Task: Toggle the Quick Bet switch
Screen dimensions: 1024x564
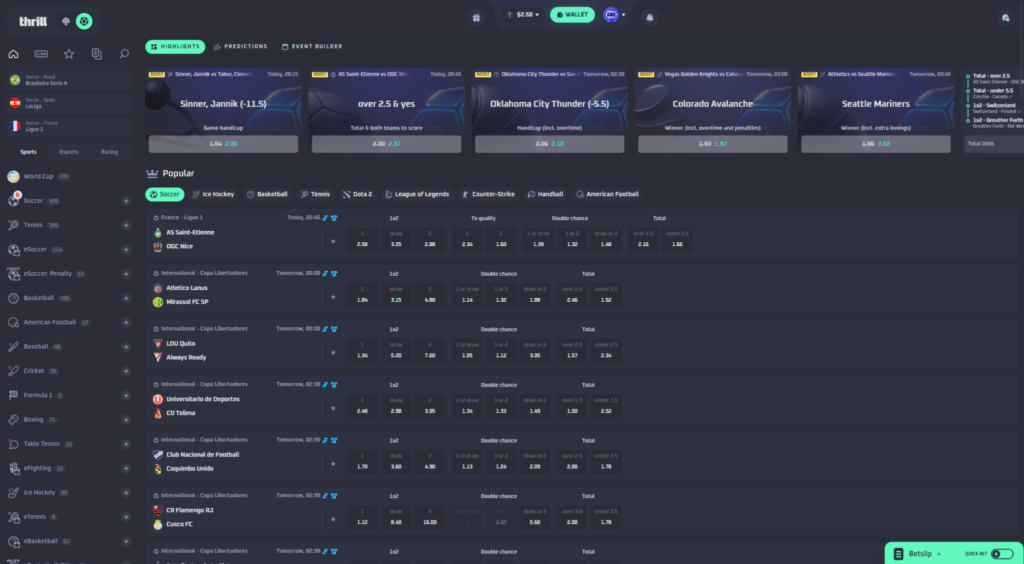Action: (x=1002, y=554)
